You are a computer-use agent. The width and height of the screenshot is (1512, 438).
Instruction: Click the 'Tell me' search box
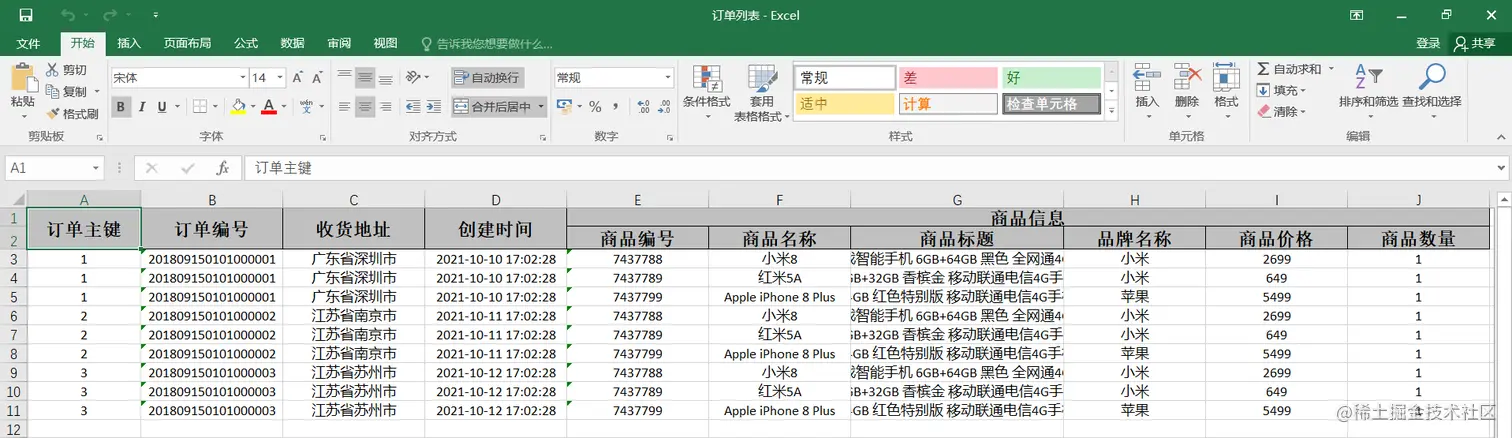point(488,43)
